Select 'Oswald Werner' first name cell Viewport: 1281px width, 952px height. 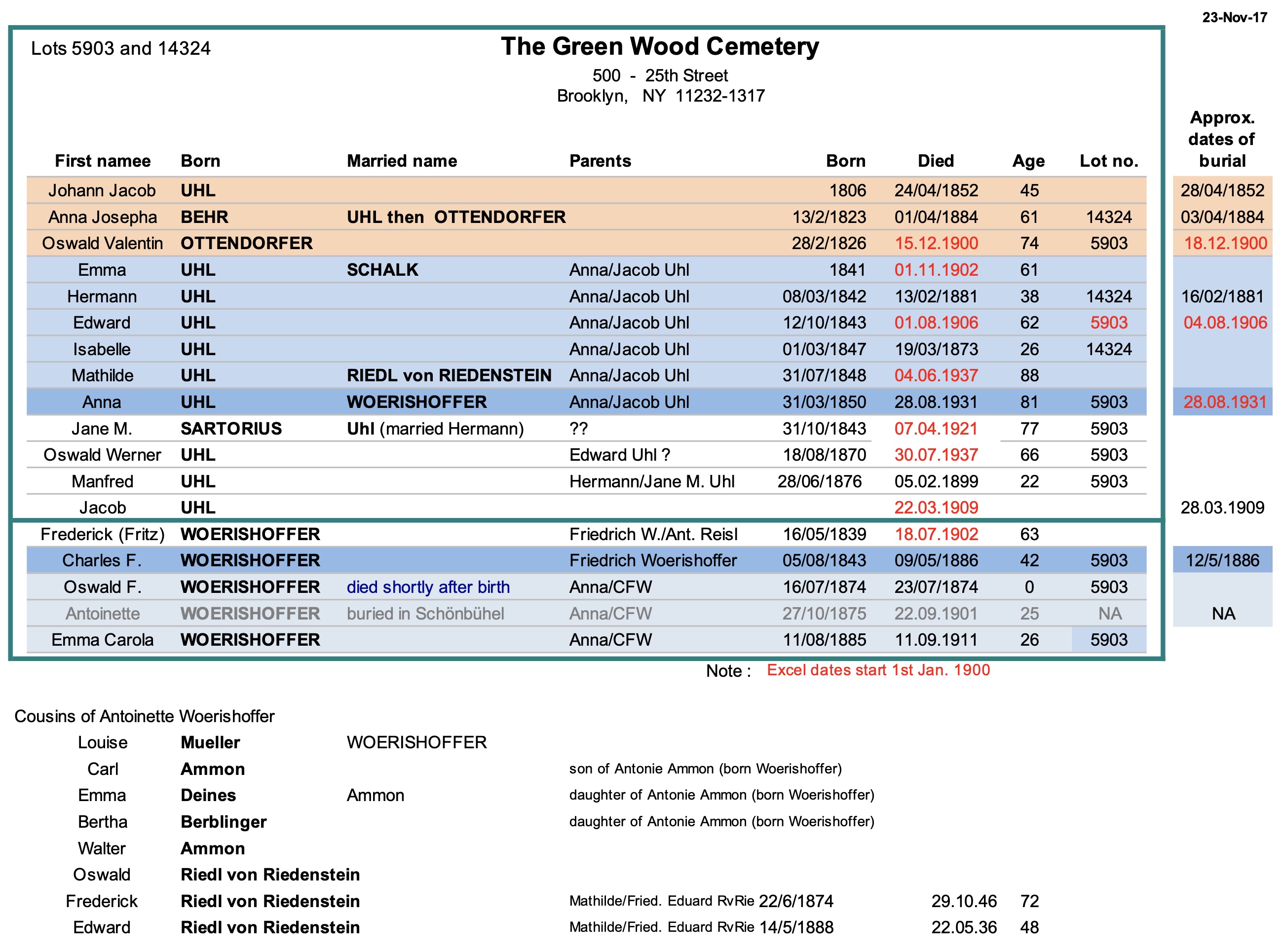103,455
